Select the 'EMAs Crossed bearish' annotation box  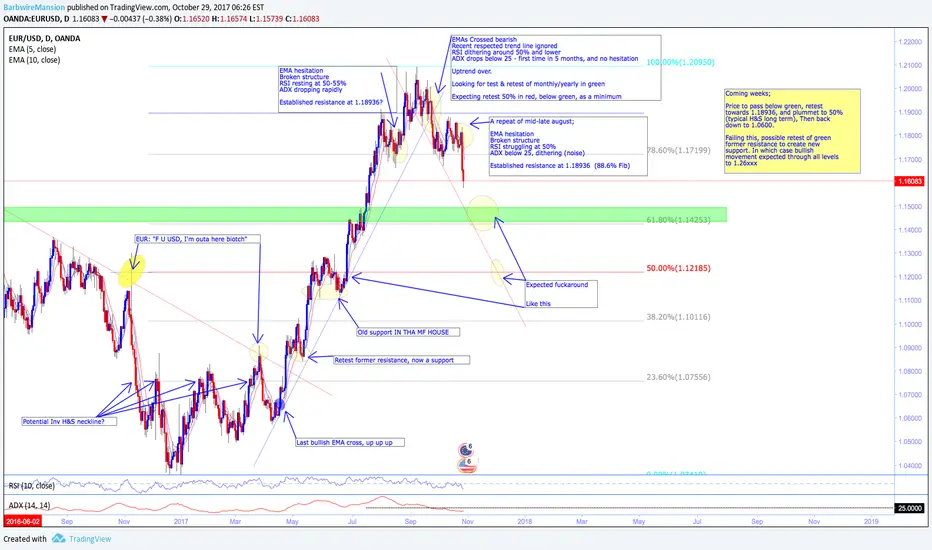[x=556, y=68]
